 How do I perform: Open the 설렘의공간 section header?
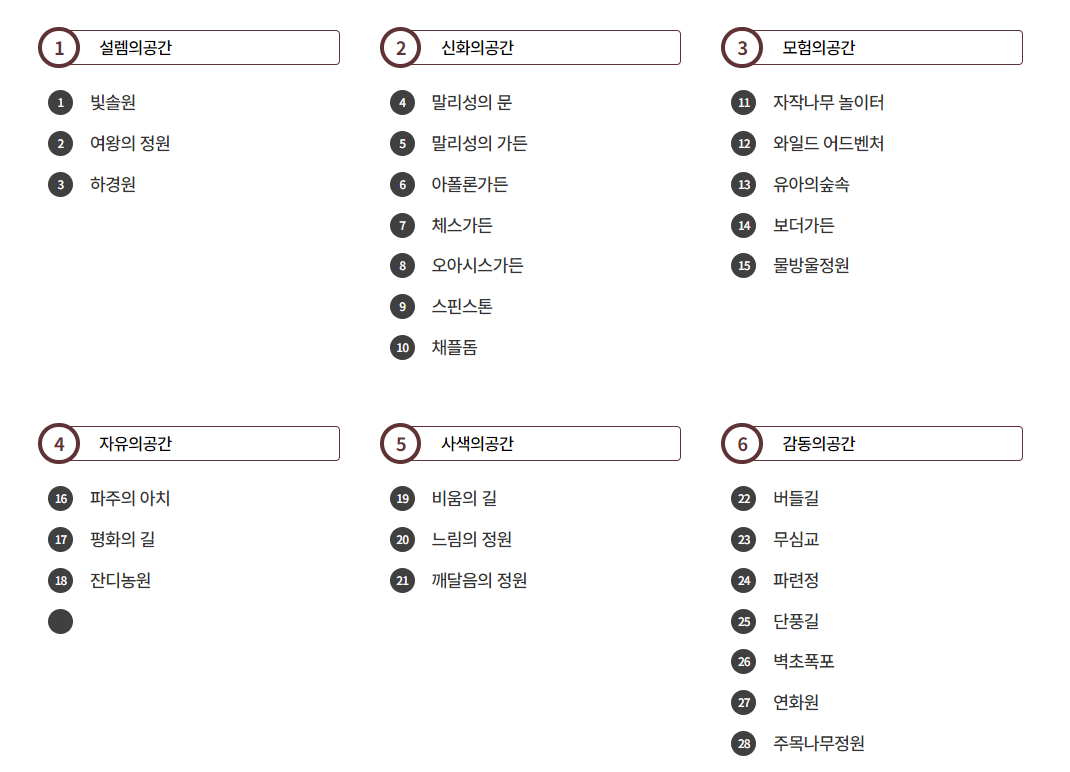tap(189, 48)
